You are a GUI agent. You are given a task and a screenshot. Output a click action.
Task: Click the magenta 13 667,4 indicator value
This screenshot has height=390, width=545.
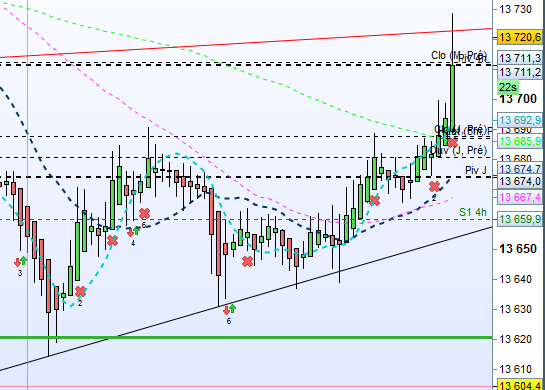coord(520,197)
